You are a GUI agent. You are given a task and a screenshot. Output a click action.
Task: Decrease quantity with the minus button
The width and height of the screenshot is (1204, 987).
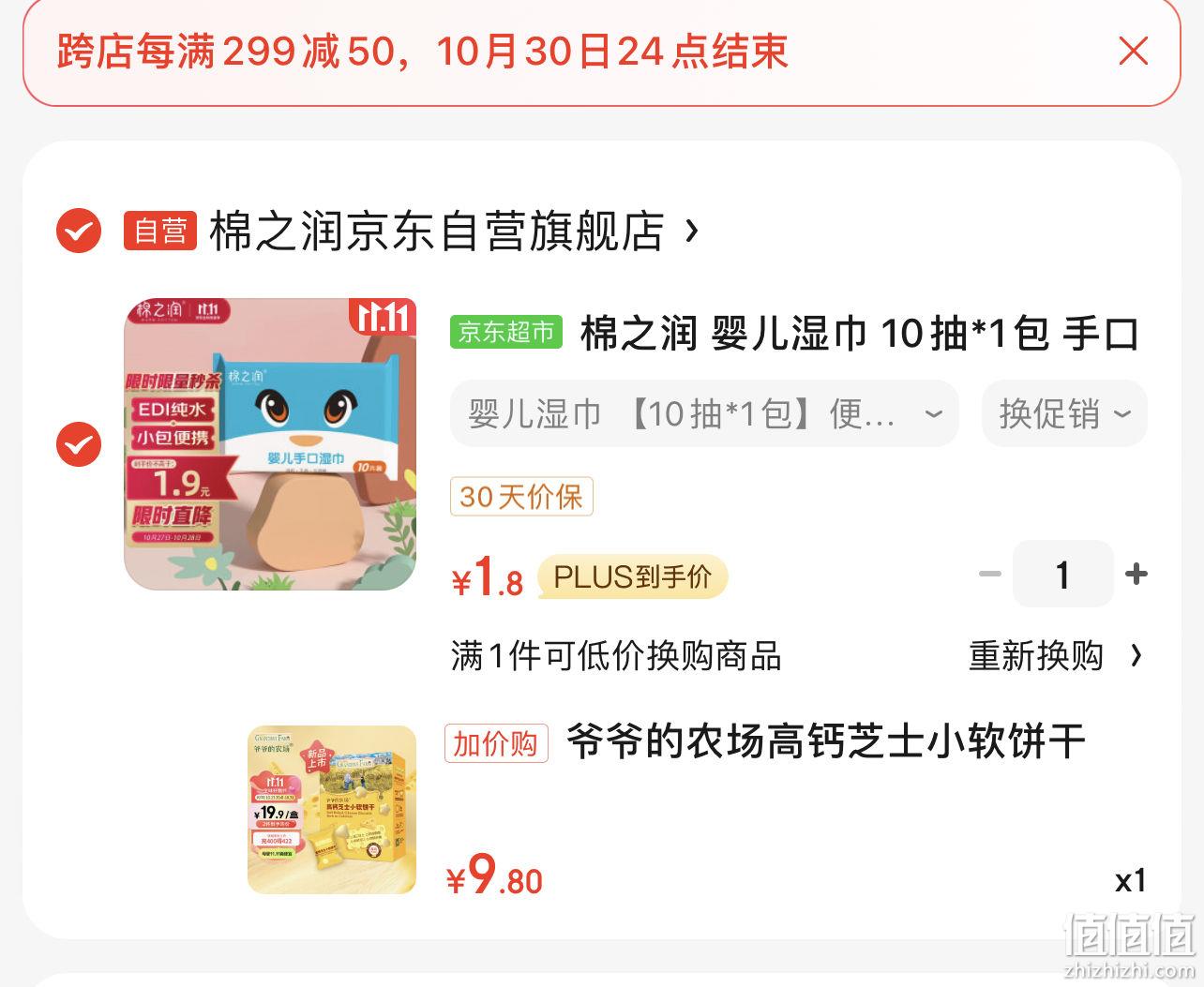point(990,574)
